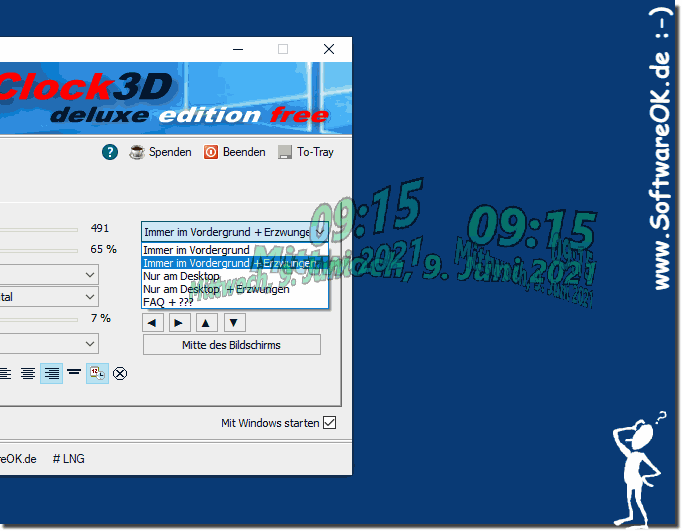The height and width of the screenshot is (531, 682).
Task: Send the window To-Tray
Action: point(306,152)
